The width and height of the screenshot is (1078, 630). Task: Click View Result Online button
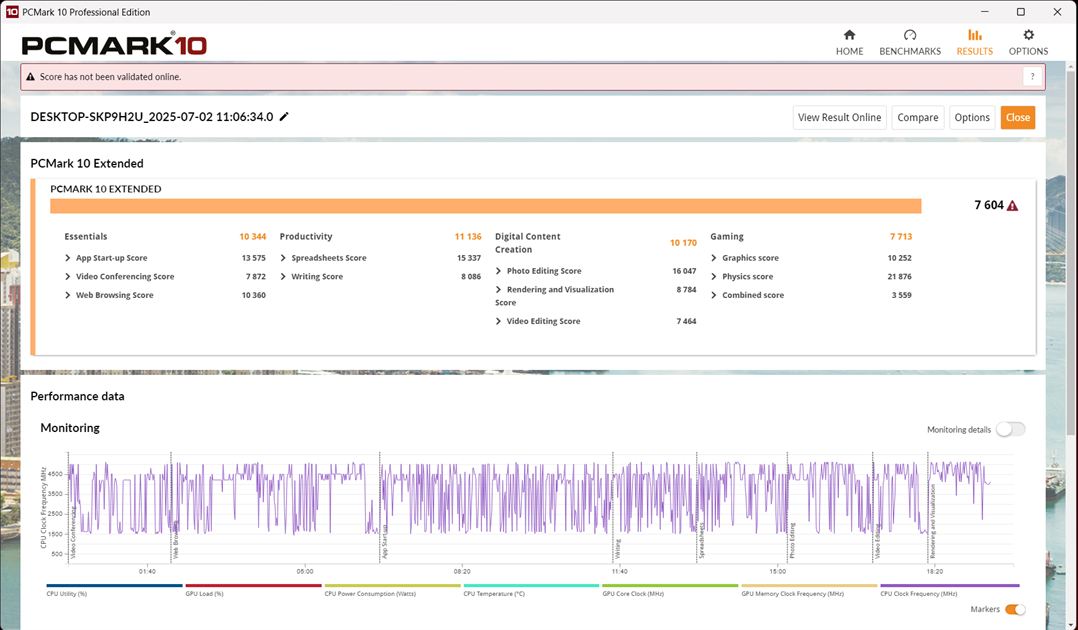point(839,118)
